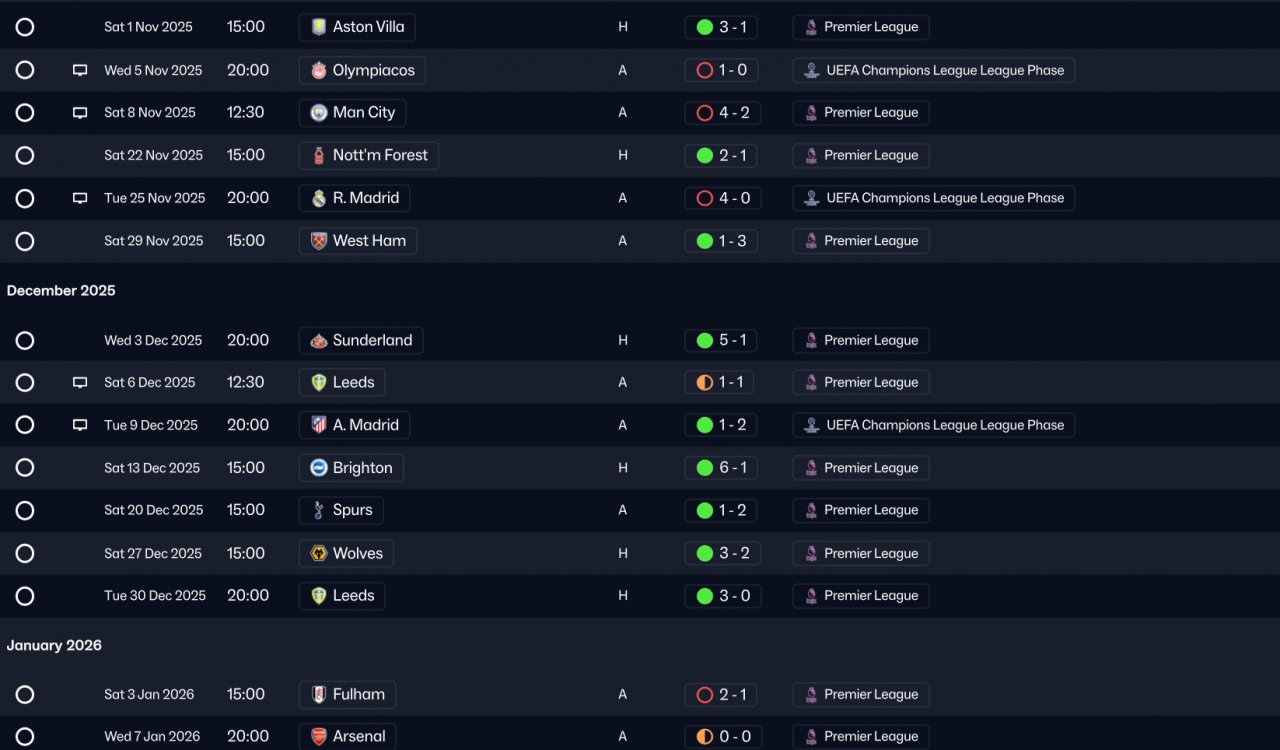Click the Aston Villa club badge icon
Image resolution: width=1280 pixels, height=750 pixels.
(x=319, y=27)
